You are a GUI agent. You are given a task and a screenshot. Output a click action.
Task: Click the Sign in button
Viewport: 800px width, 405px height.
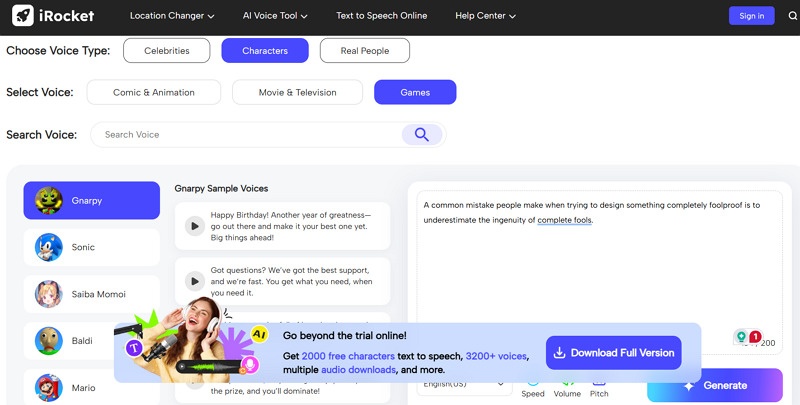click(x=752, y=16)
